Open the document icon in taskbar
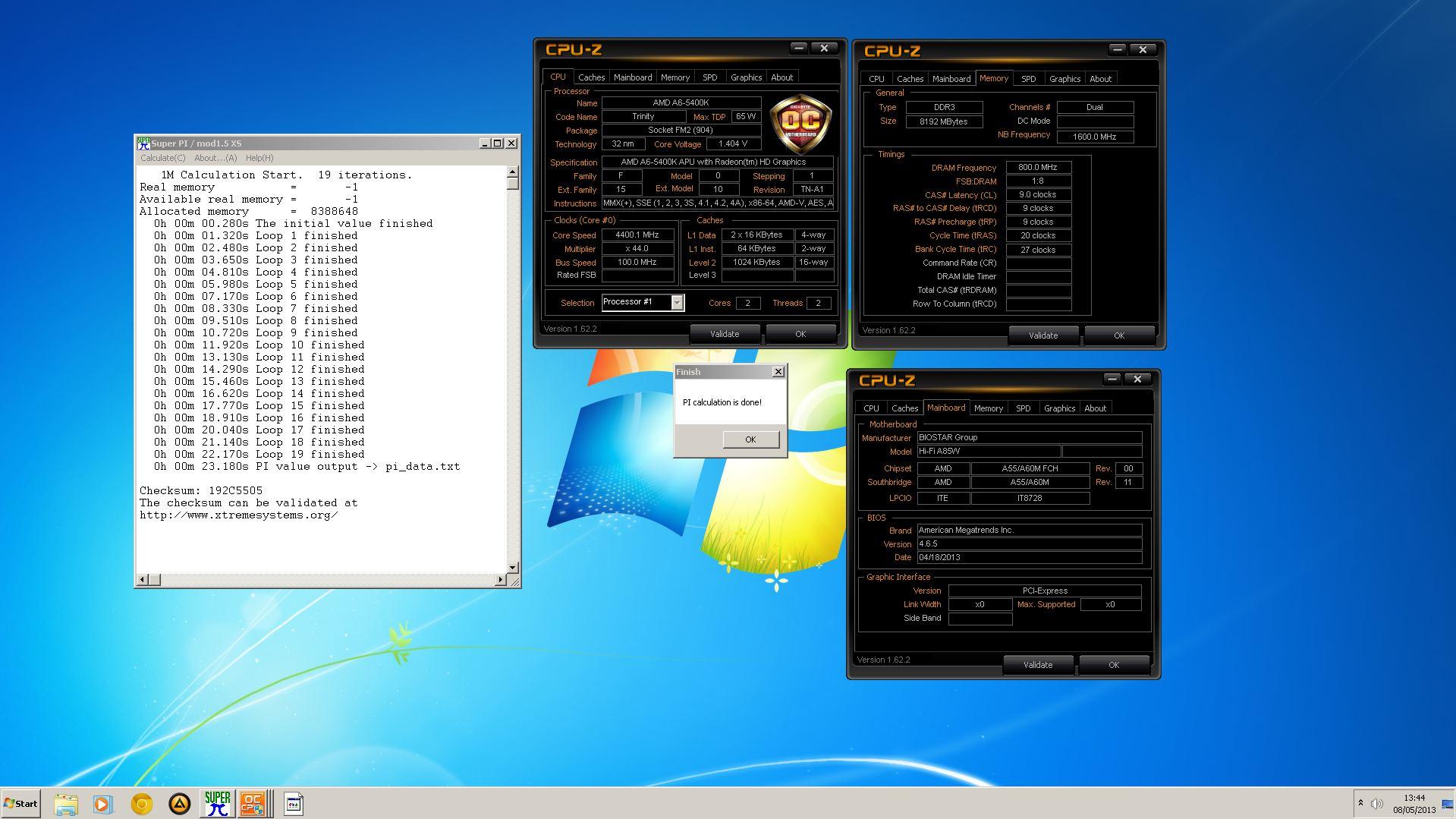Image resolution: width=1456 pixels, height=819 pixels. point(294,804)
